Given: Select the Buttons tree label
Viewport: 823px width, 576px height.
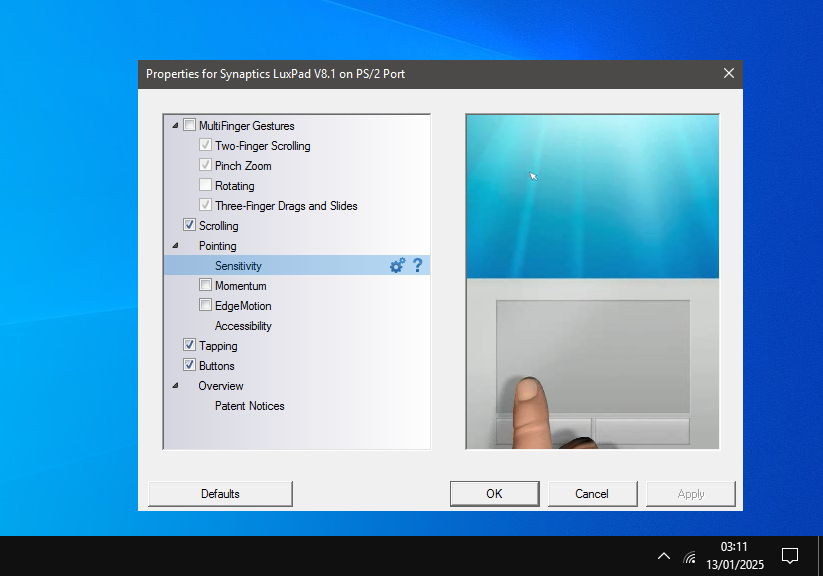Looking at the screenshot, I should click(x=216, y=366).
